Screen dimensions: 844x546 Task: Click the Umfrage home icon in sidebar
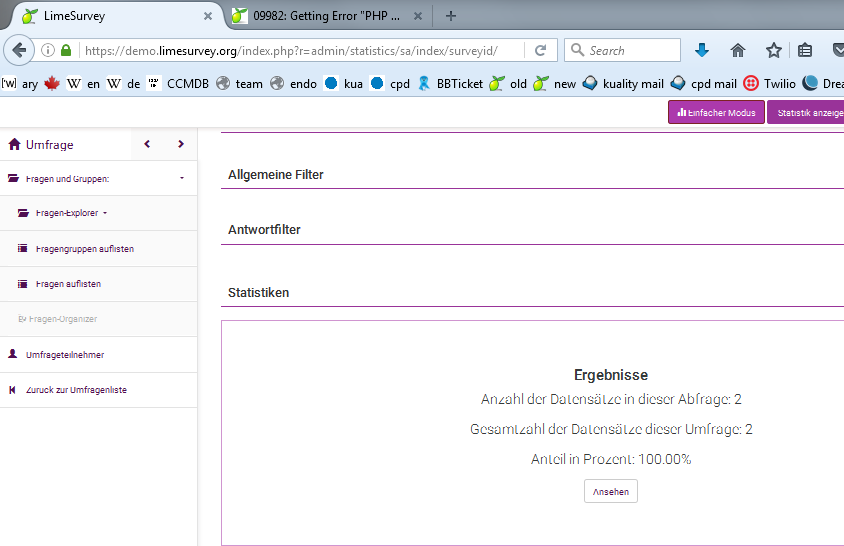click(14, 144)
